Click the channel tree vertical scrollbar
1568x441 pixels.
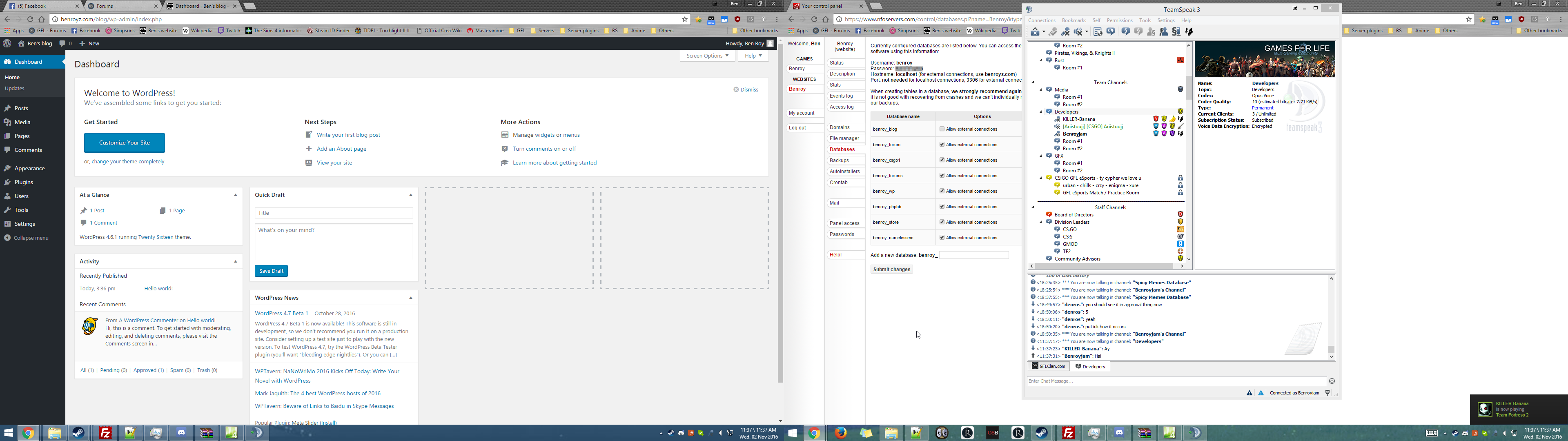(1188, 88)
